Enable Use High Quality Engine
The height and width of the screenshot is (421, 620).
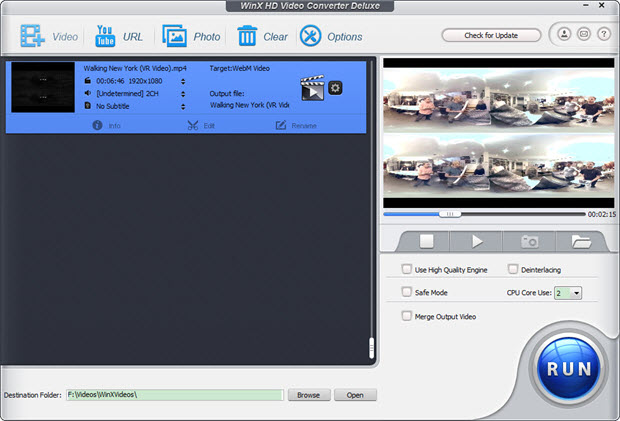[x=406, y=270]
